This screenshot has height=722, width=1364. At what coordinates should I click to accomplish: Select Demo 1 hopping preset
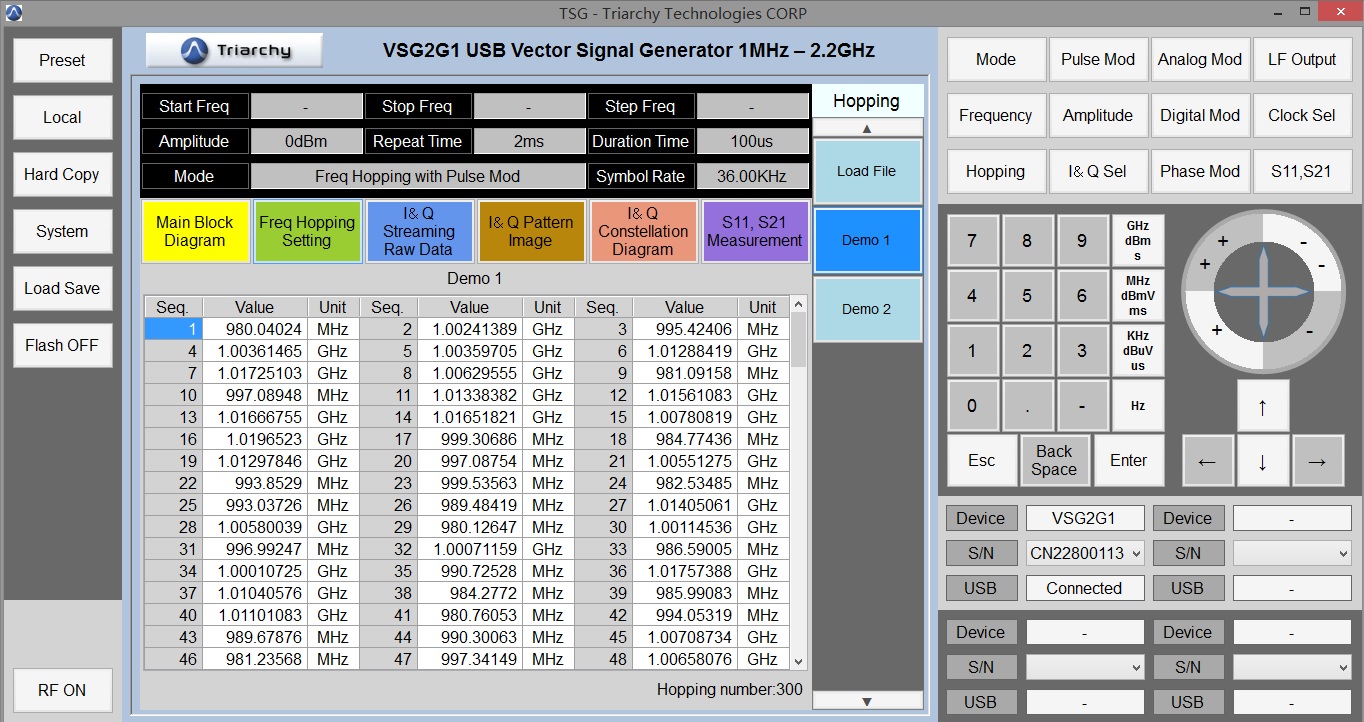pyautogui.click(x=867, y=240)
